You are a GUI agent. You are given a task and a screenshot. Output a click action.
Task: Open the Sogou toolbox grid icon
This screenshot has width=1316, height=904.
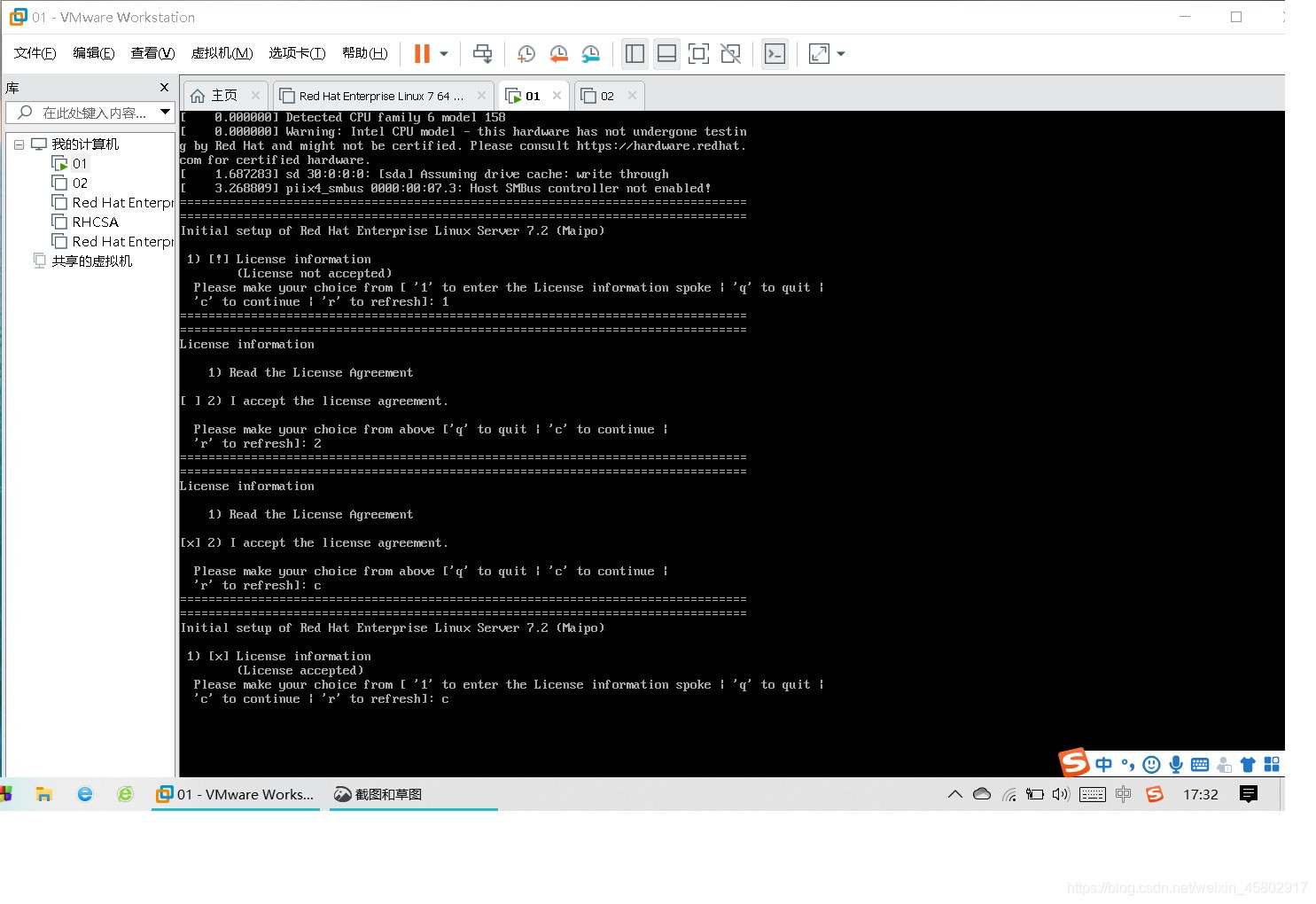pyautogui.click(x=1272, y=764)
